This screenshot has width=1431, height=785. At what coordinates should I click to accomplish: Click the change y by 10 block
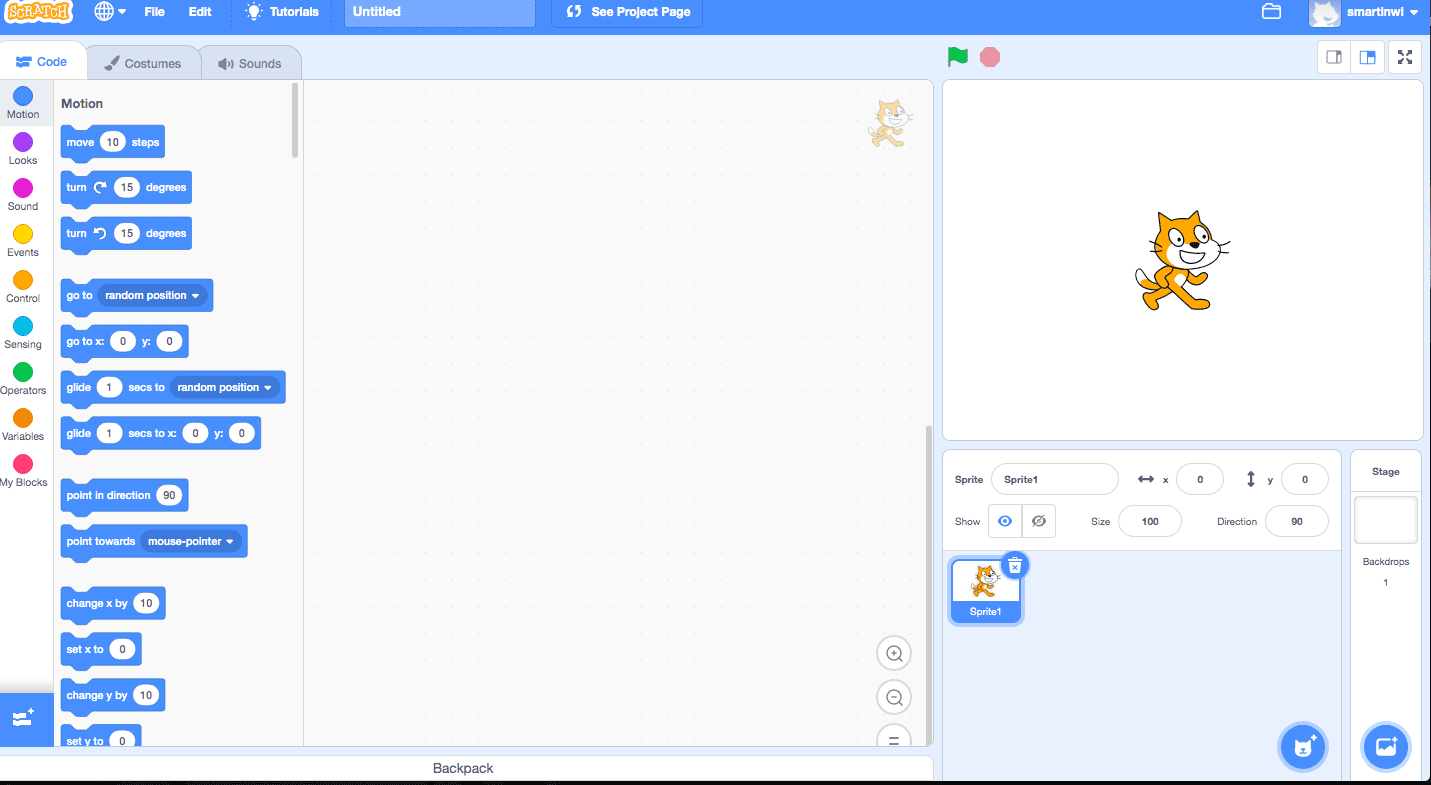pos(112,695)
